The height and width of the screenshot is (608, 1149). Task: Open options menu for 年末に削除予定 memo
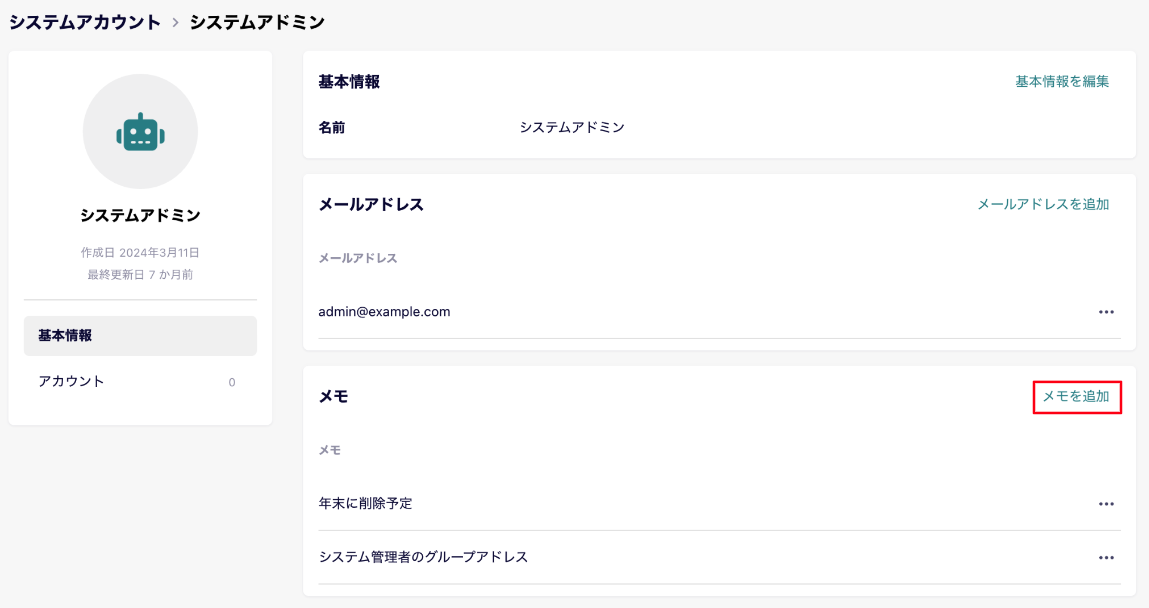click(x=1106, y=504)
